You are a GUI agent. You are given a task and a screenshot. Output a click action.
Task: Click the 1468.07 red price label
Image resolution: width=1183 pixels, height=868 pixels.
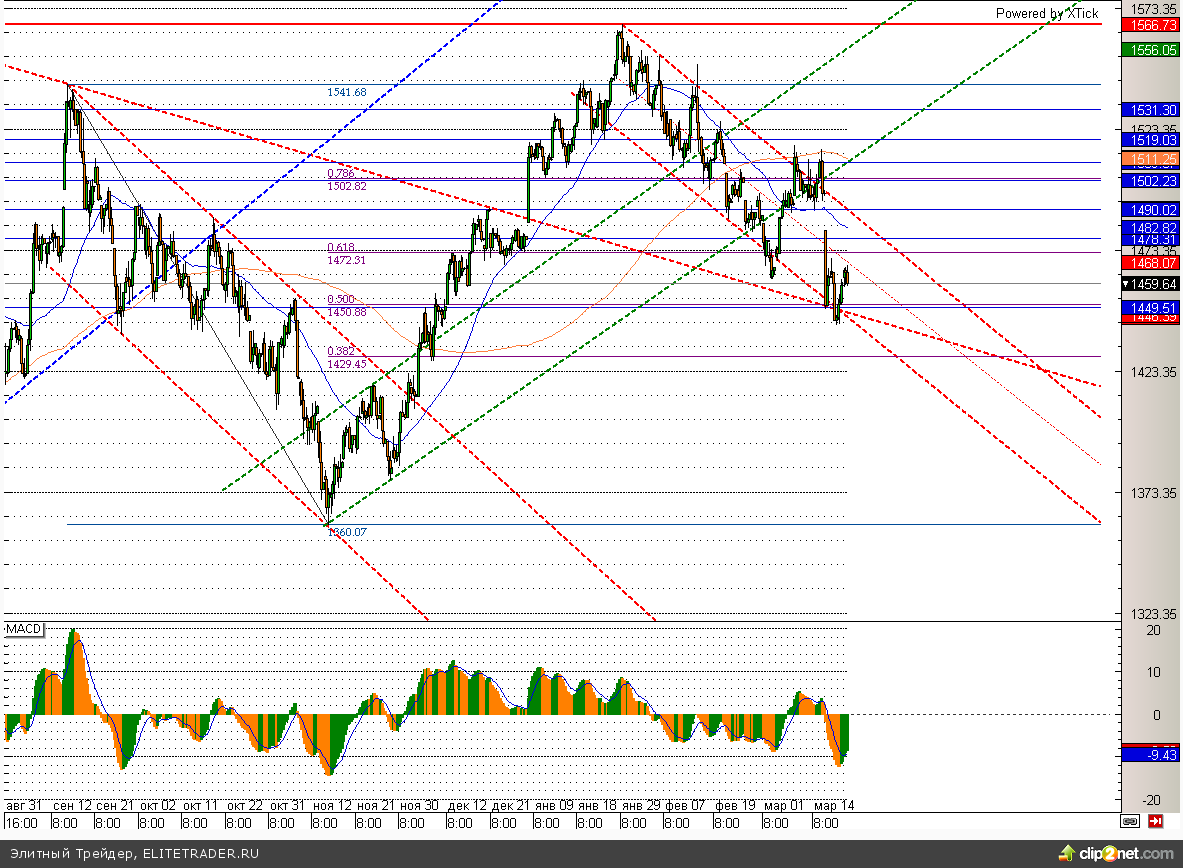coord(1150,263)
